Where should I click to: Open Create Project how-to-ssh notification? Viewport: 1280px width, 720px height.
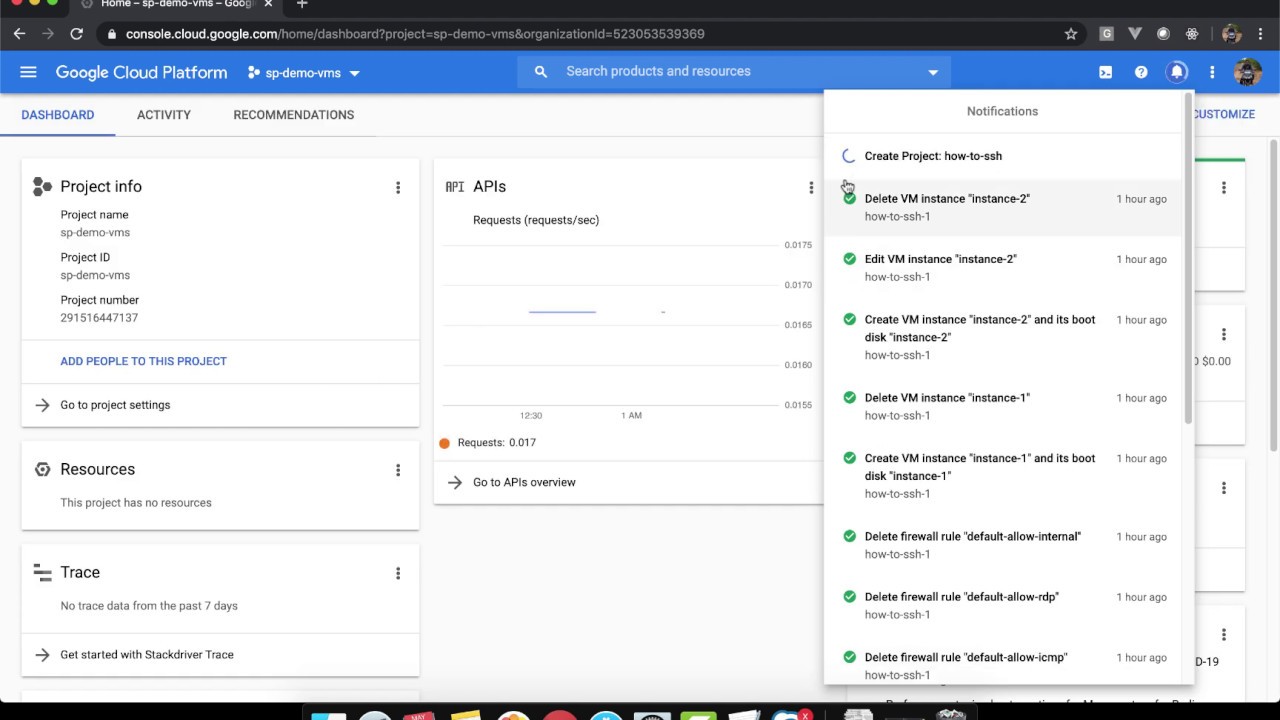(1003, 156)
